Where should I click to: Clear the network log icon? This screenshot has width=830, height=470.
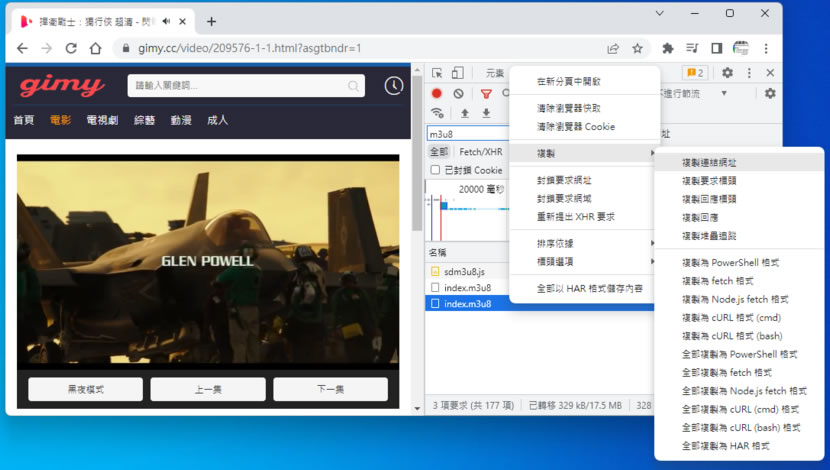click(x=458, y=93)
